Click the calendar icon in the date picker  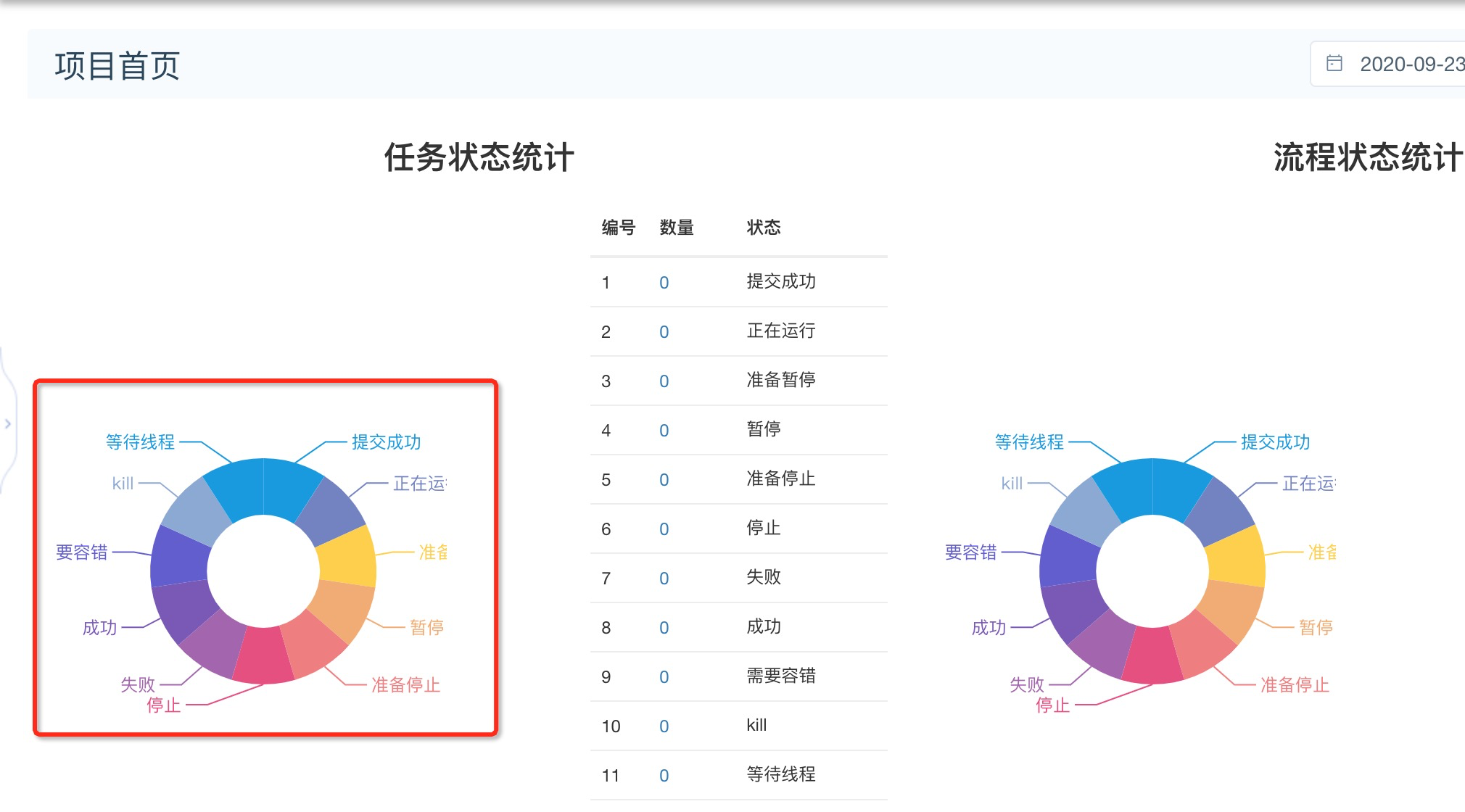[1334, 64]
